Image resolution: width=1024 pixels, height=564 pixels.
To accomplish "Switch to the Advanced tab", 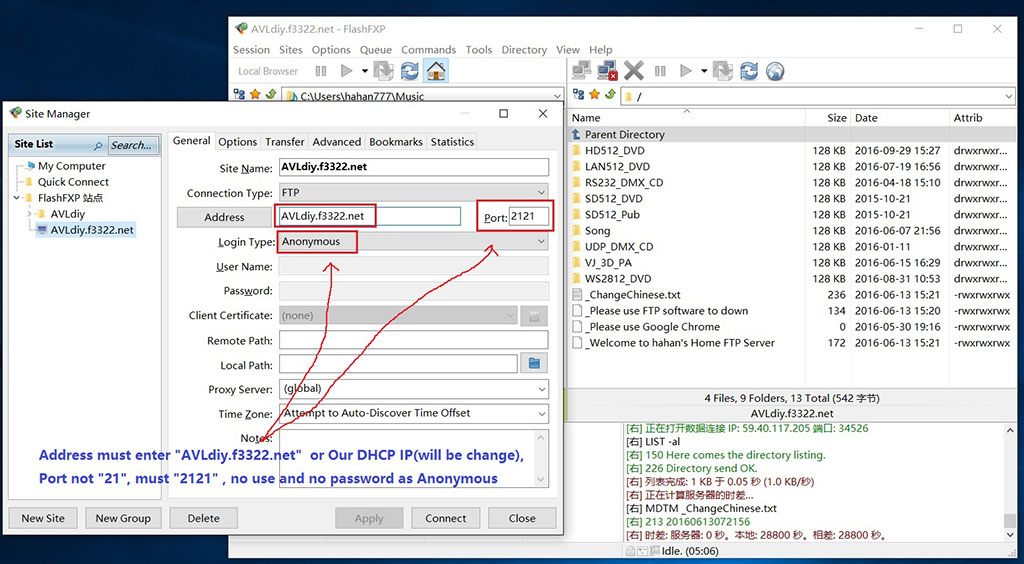I will (x=337, y=142).
